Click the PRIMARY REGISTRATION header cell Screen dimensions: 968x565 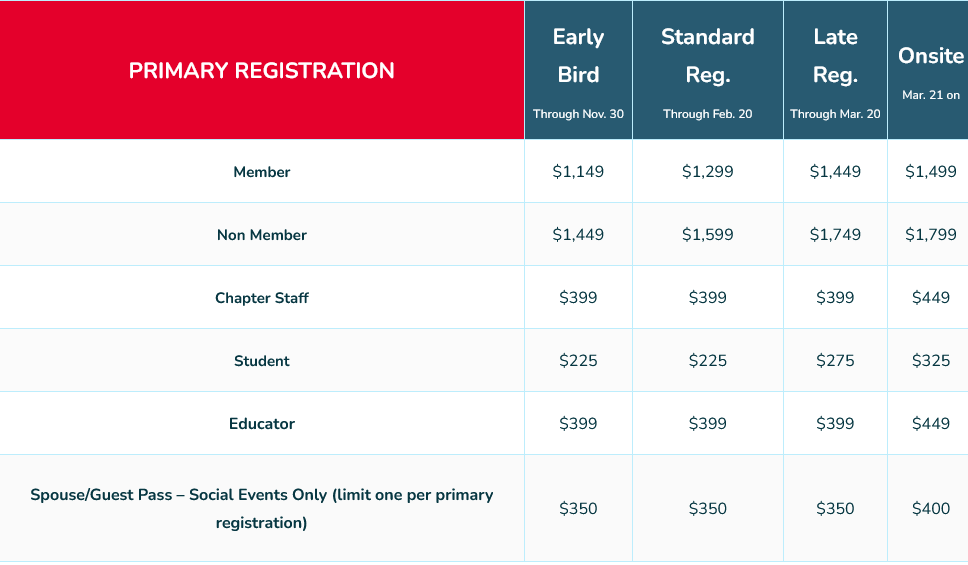click(262, 71)
